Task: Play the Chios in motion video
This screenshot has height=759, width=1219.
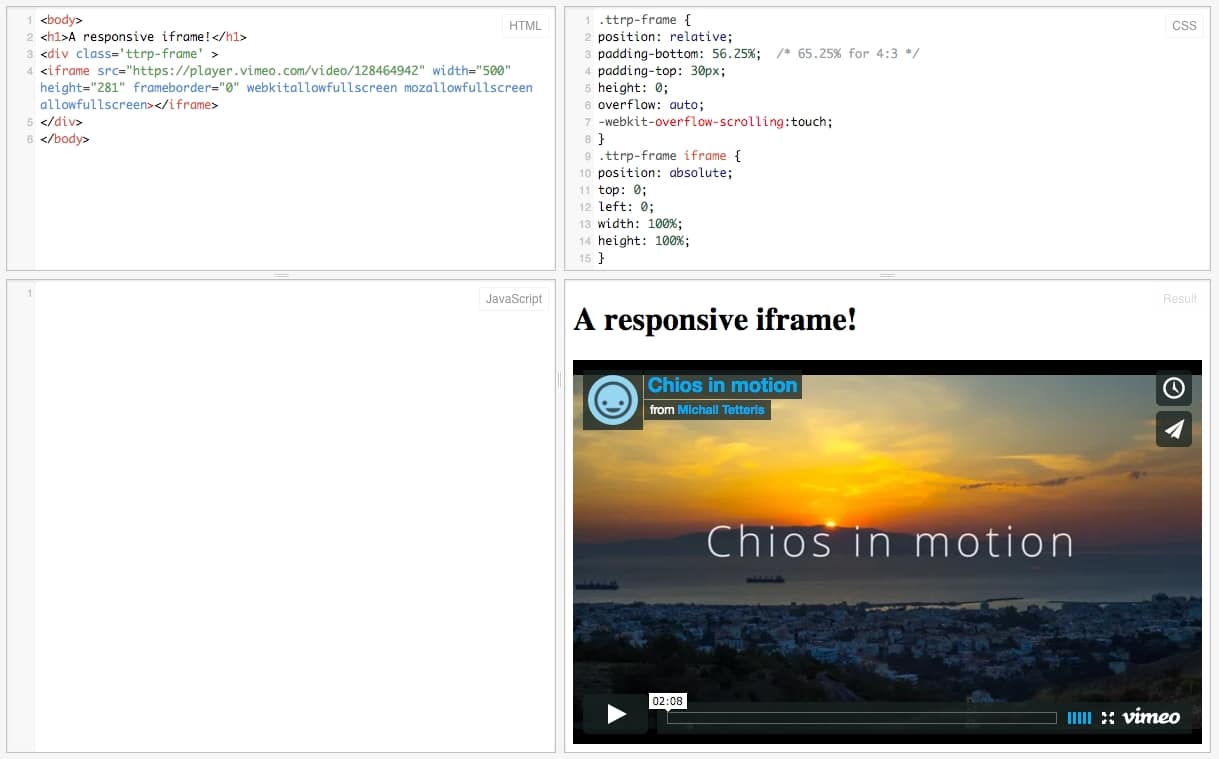Action: click(x=616, y=714)
